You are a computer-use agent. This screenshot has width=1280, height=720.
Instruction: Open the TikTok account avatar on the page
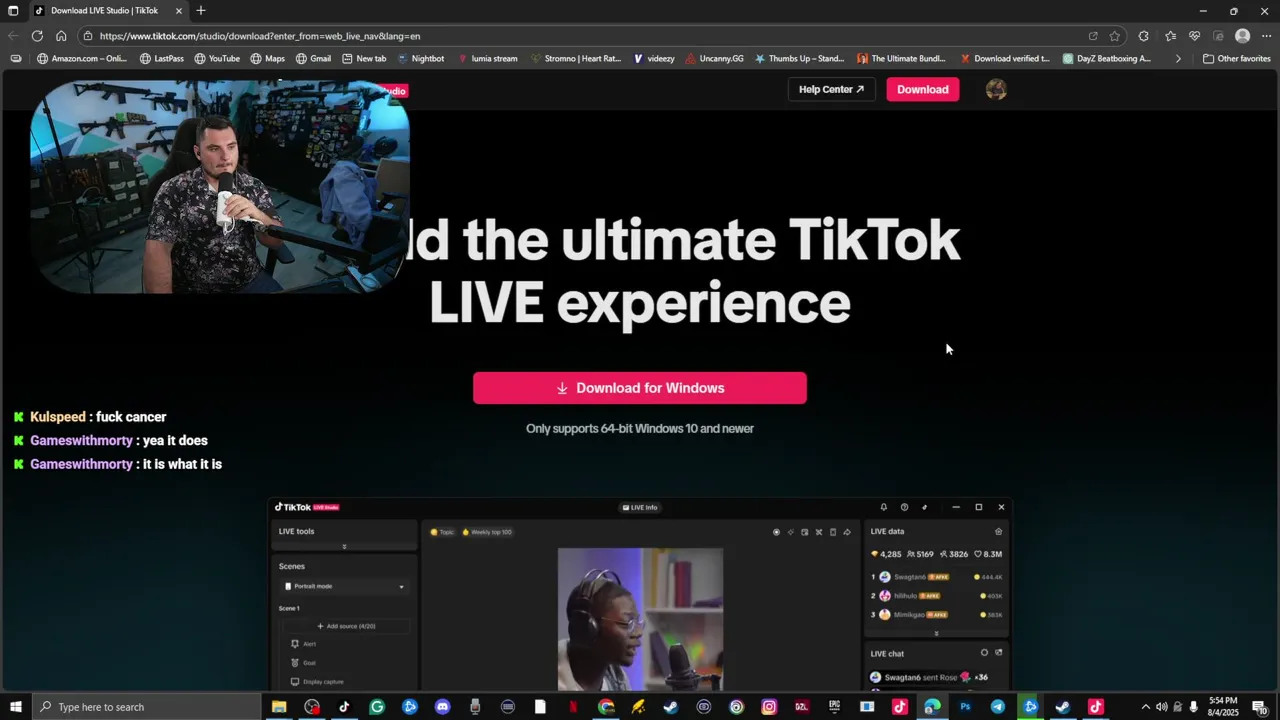click(996, 89)
